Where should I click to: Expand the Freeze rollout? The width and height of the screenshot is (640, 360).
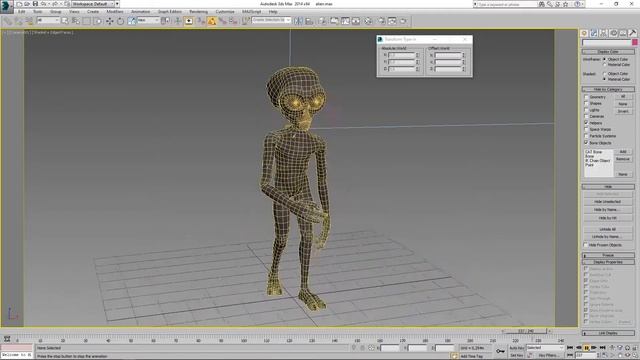(608, 255)
